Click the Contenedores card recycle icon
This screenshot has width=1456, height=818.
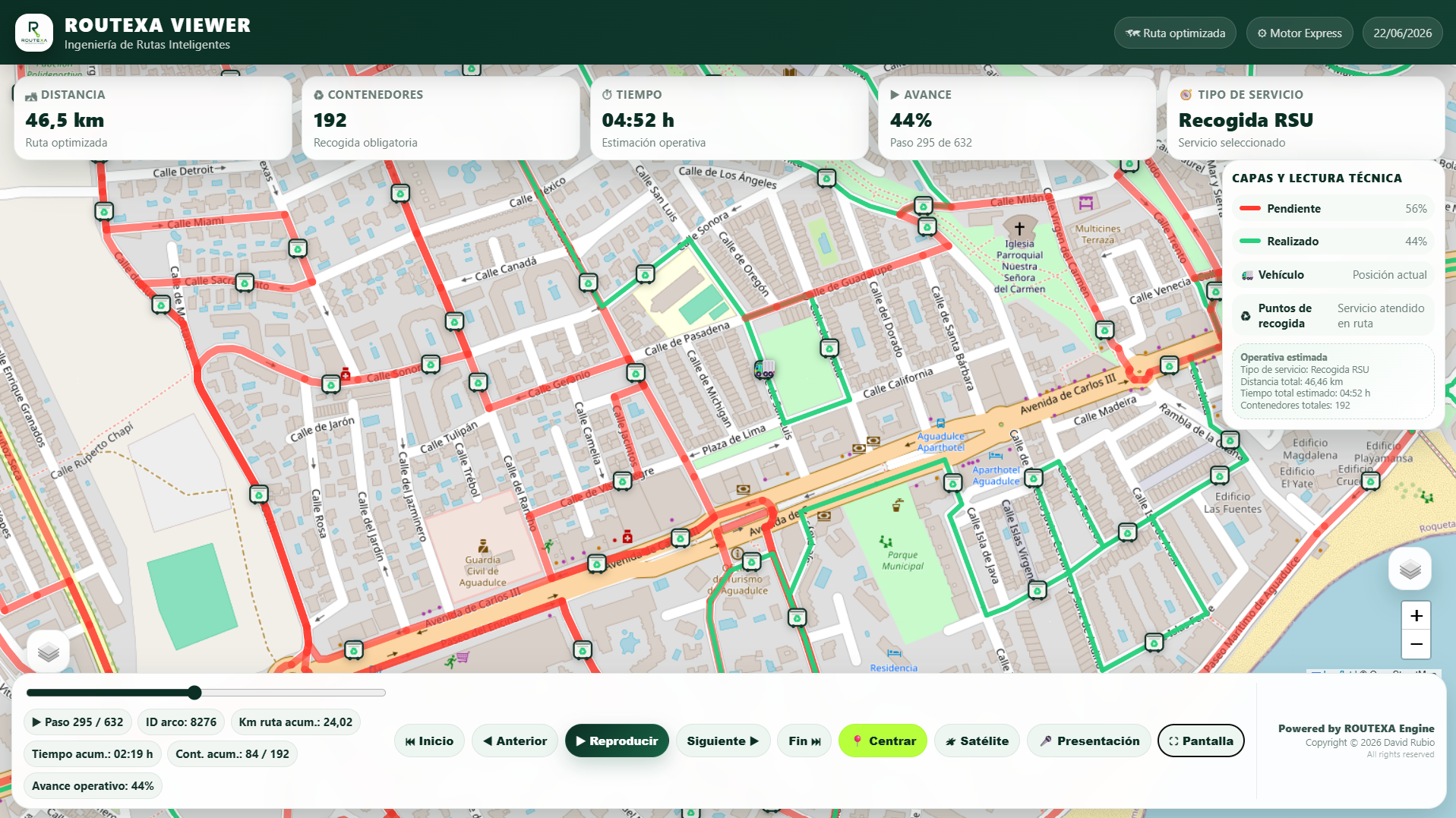[319, 95]
